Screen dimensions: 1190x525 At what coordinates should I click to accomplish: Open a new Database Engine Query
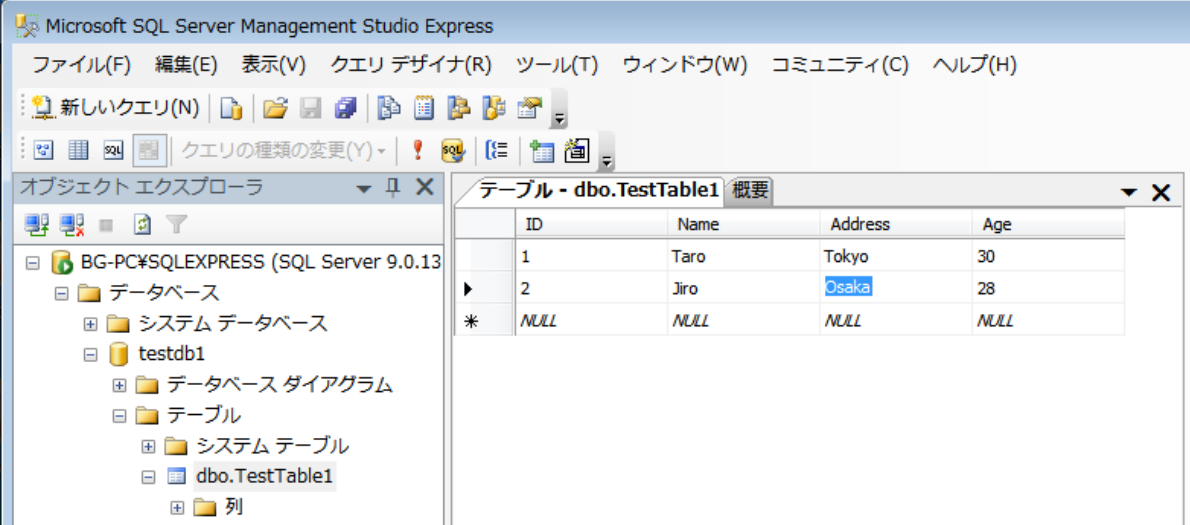coord(231,109)
